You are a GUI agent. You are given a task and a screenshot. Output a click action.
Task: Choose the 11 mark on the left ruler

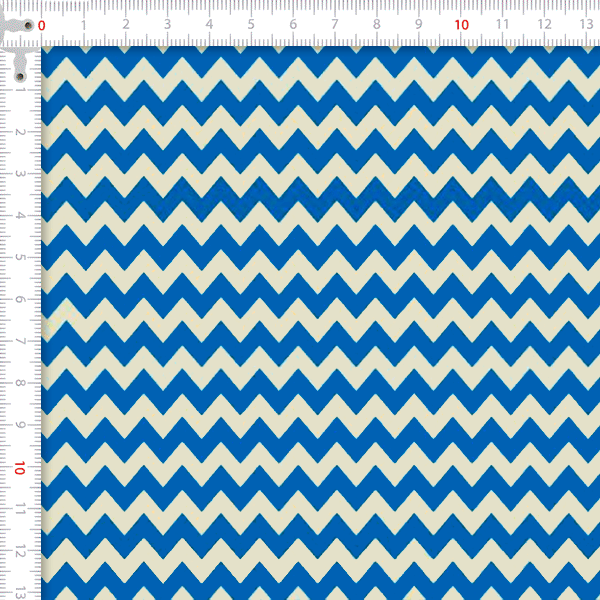click(x=20, y=510)
